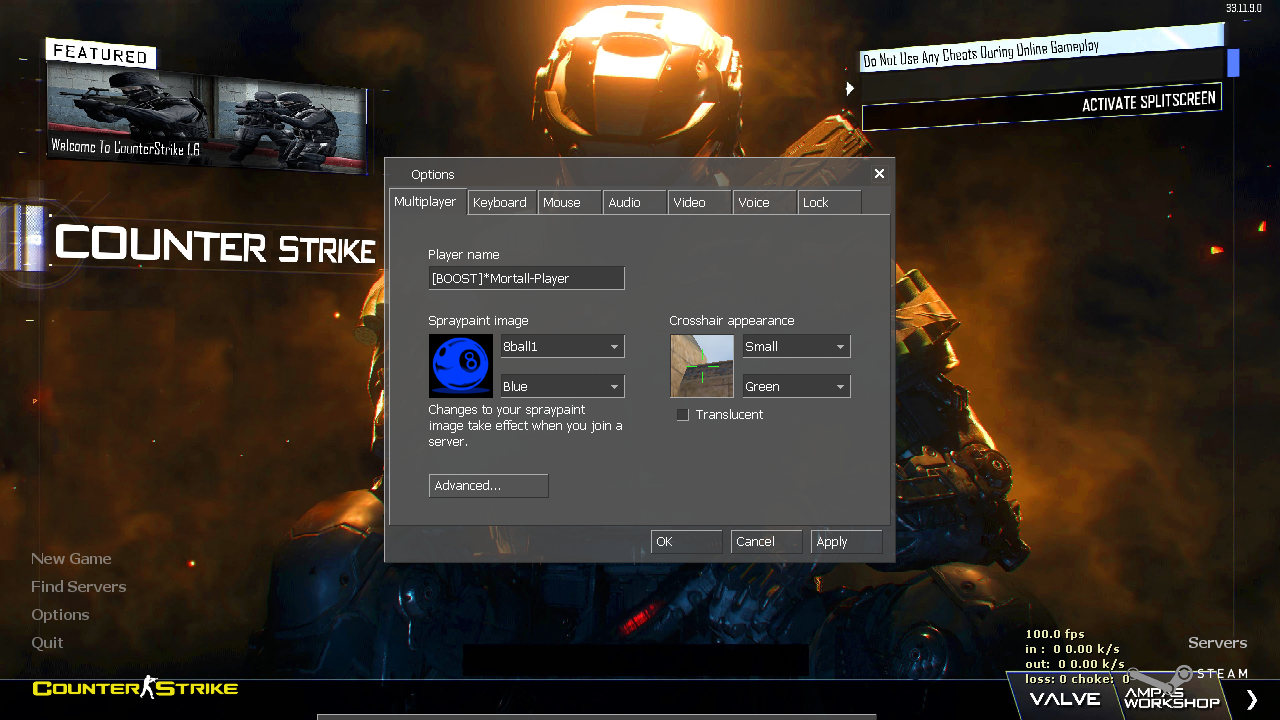This screenshot has width=1280, height=720.
Task: Enable the Translucent crosshair checkbox
Action: (x=683, y=415)
